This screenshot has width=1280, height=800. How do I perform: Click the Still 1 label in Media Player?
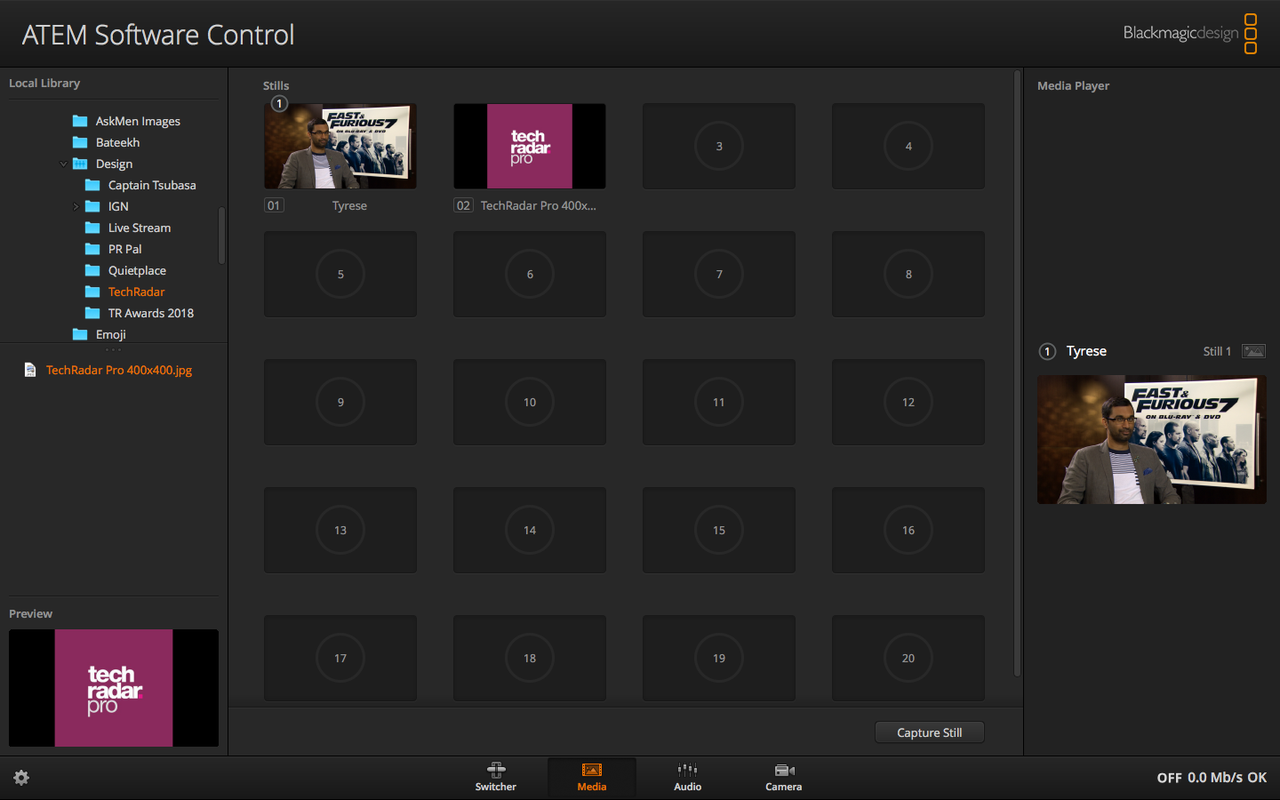point(1217,351)
